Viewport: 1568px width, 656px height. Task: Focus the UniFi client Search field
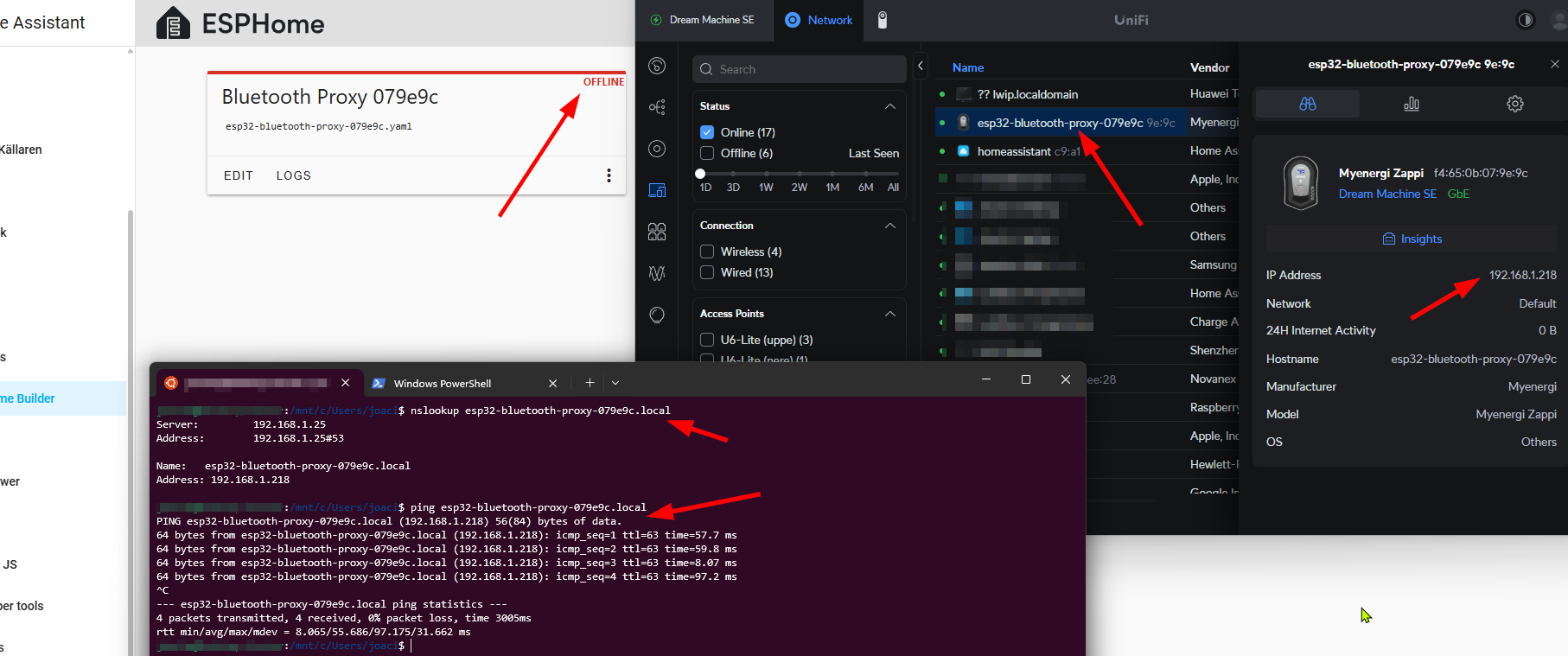click(799, 69)
